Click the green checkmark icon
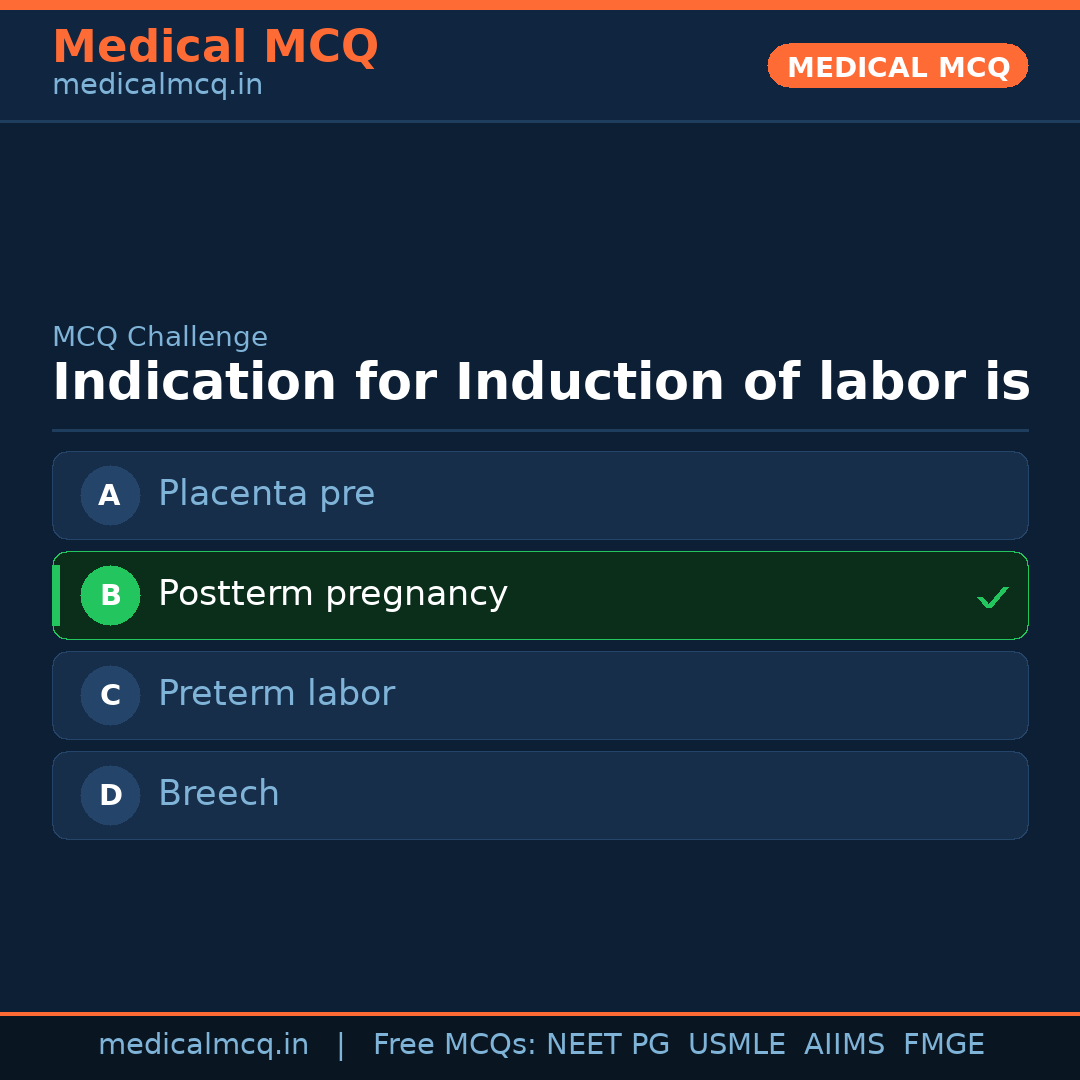 click(992, 597)
